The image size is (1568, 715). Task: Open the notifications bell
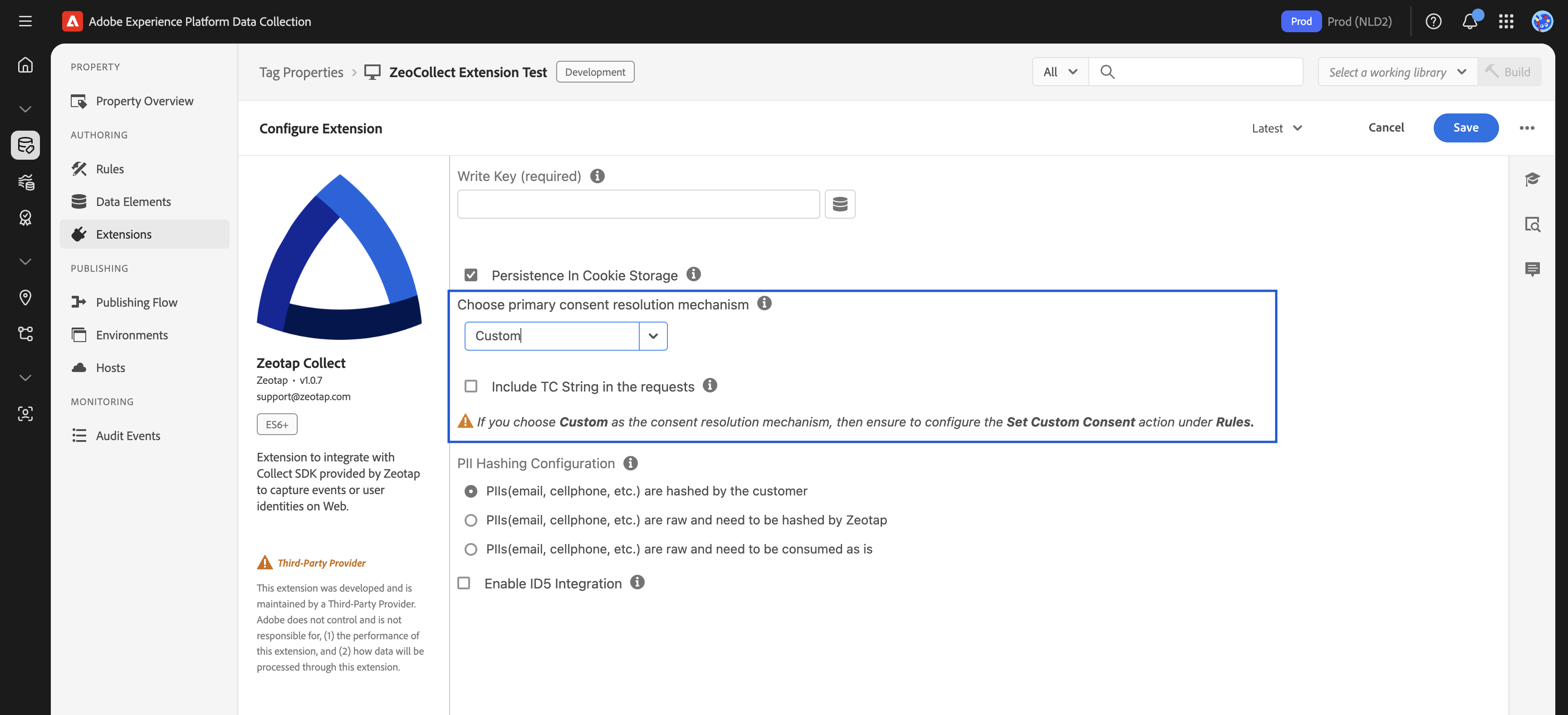click(1470, 21)
